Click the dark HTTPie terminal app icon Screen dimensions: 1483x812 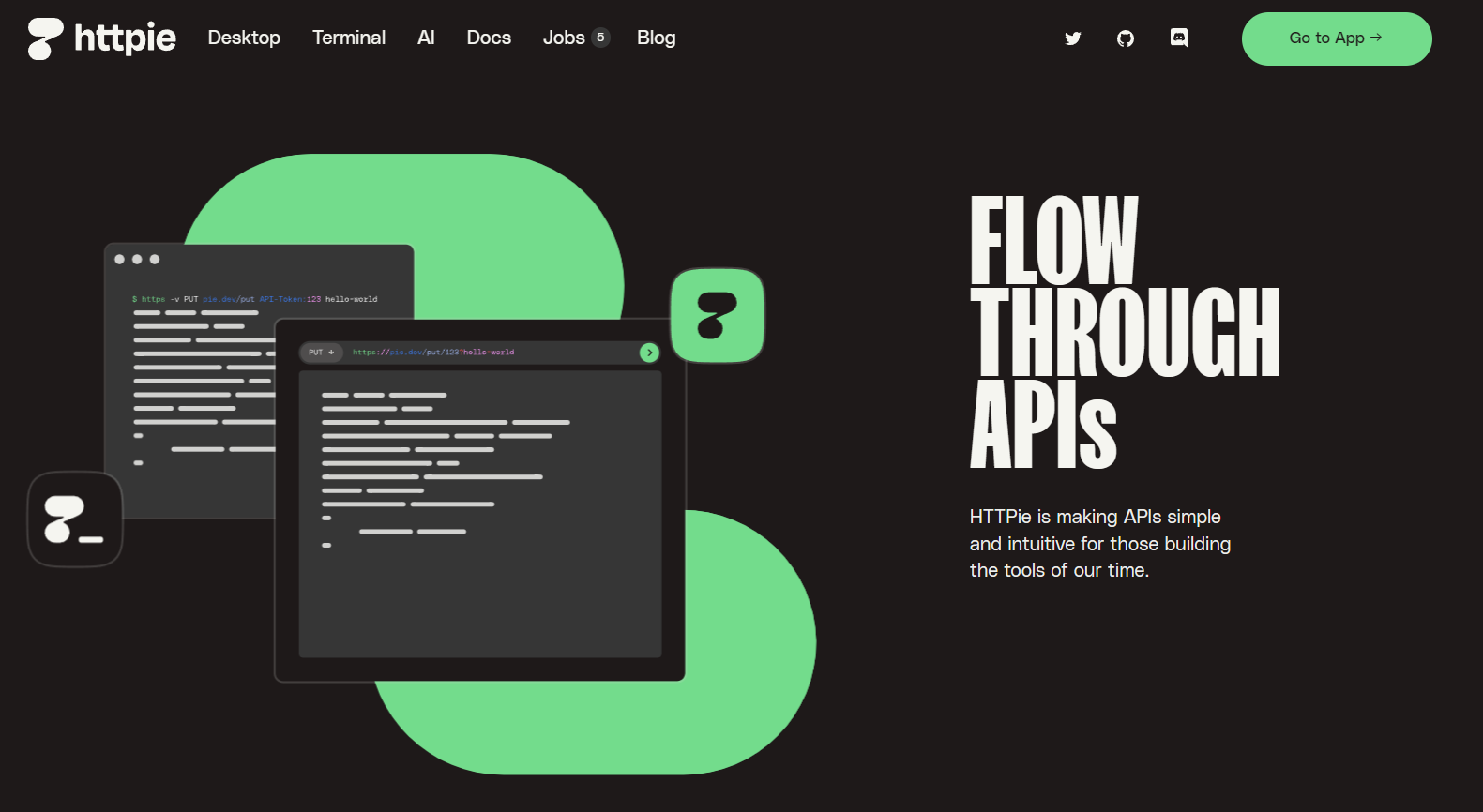pyautogui.click(x=75, y=519)
